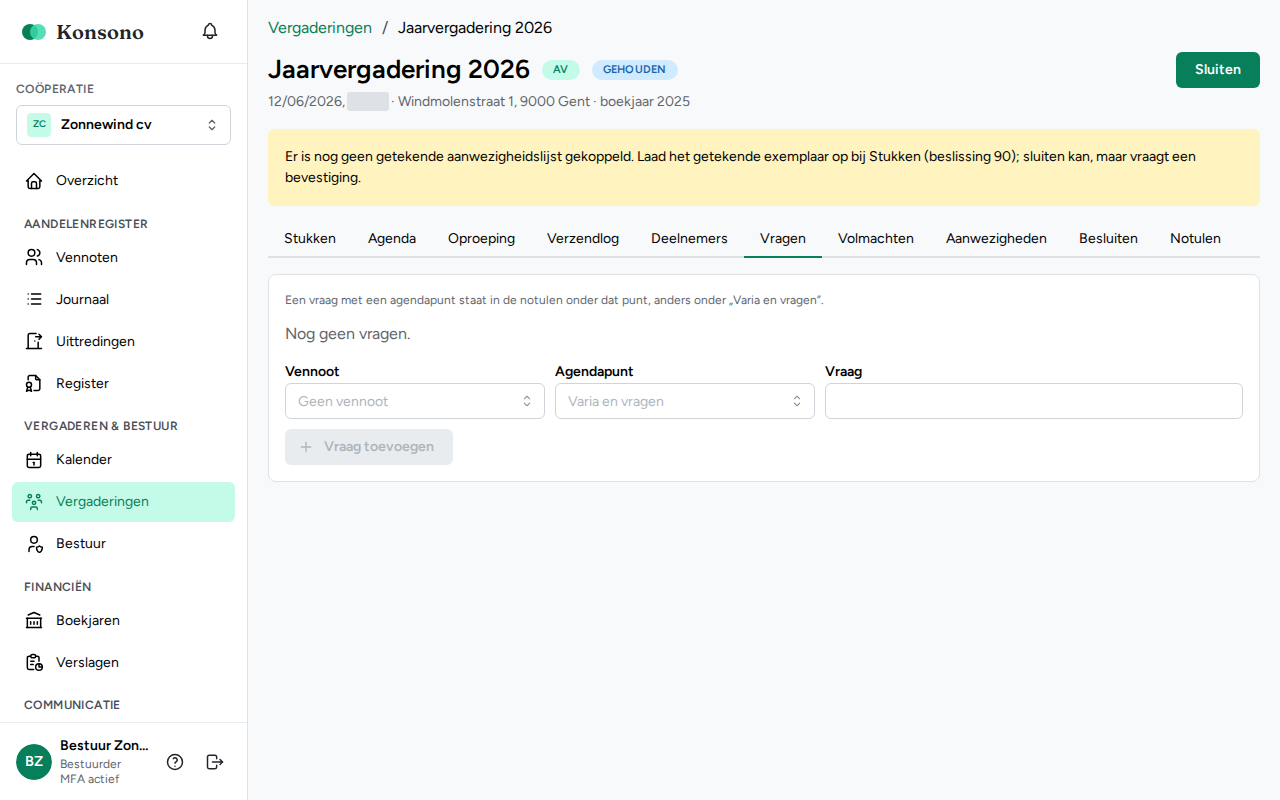This screenshot has width=1280, height=800.
Task: Open Register in the sidebar
Action: (123, 384)
